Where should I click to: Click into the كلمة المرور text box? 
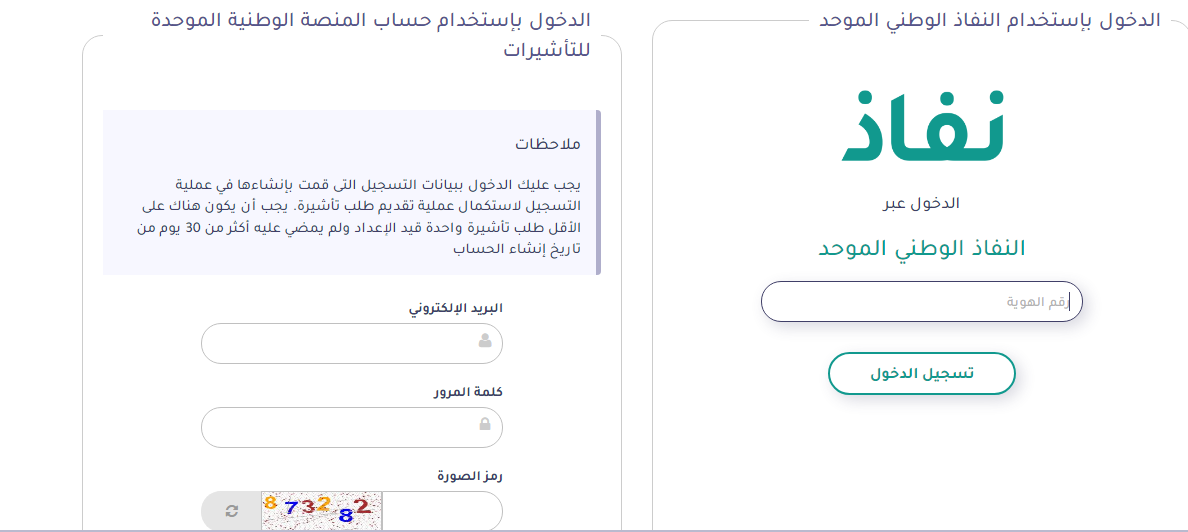click(x=340, y=427)
